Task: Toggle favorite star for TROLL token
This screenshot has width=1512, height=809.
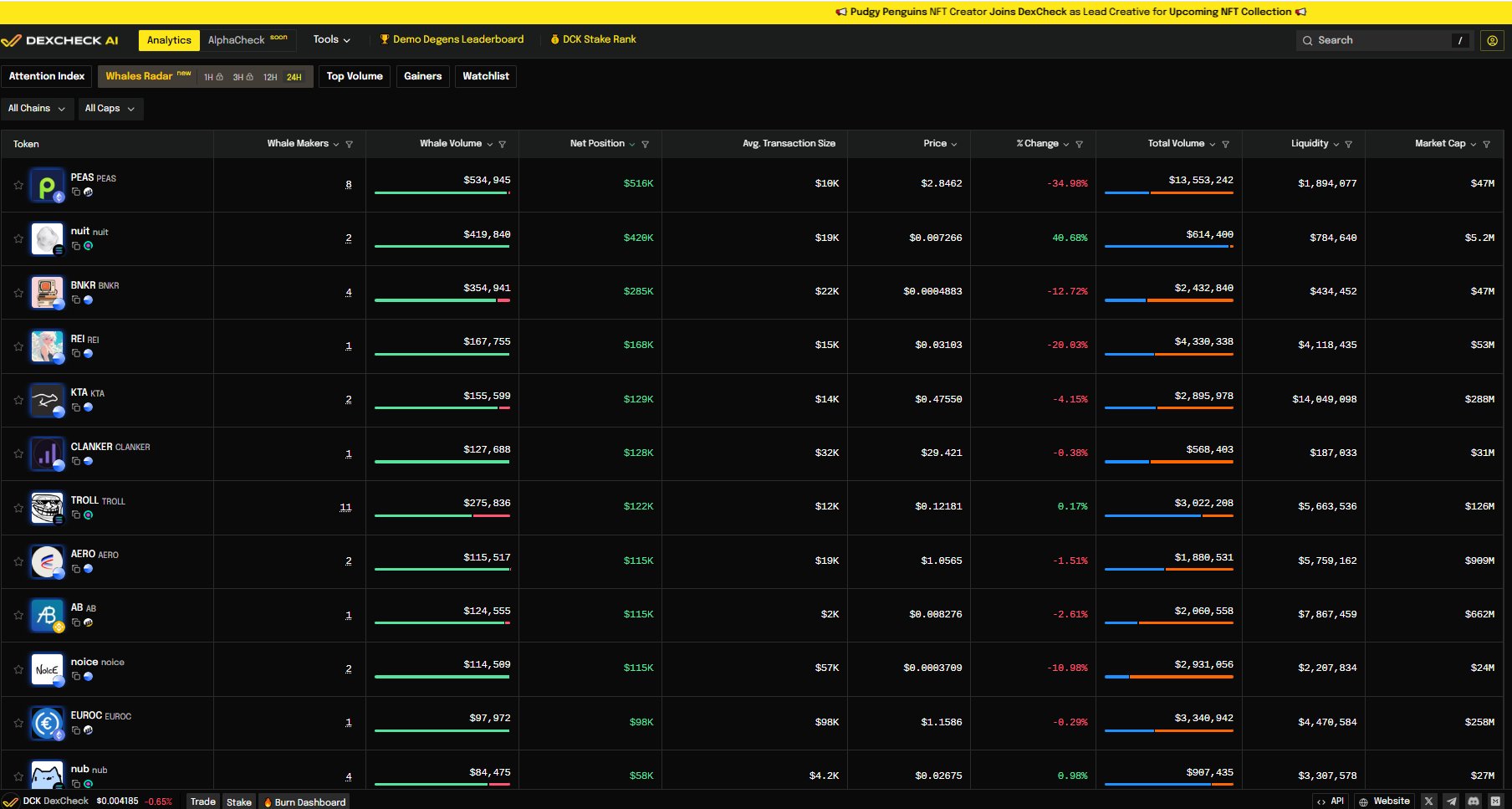Action: 18,508
